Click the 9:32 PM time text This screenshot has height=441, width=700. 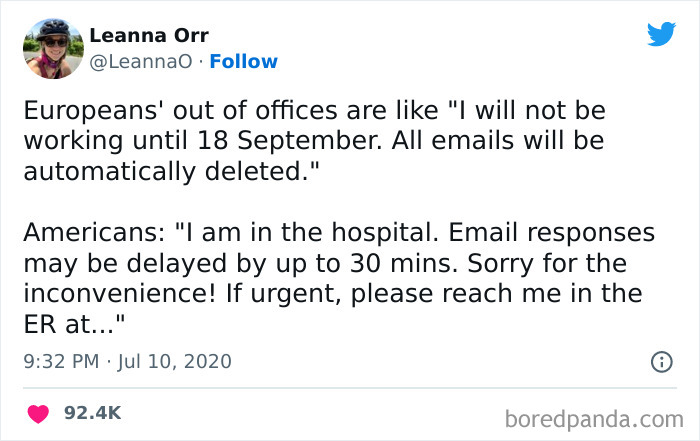coord(57,360)
